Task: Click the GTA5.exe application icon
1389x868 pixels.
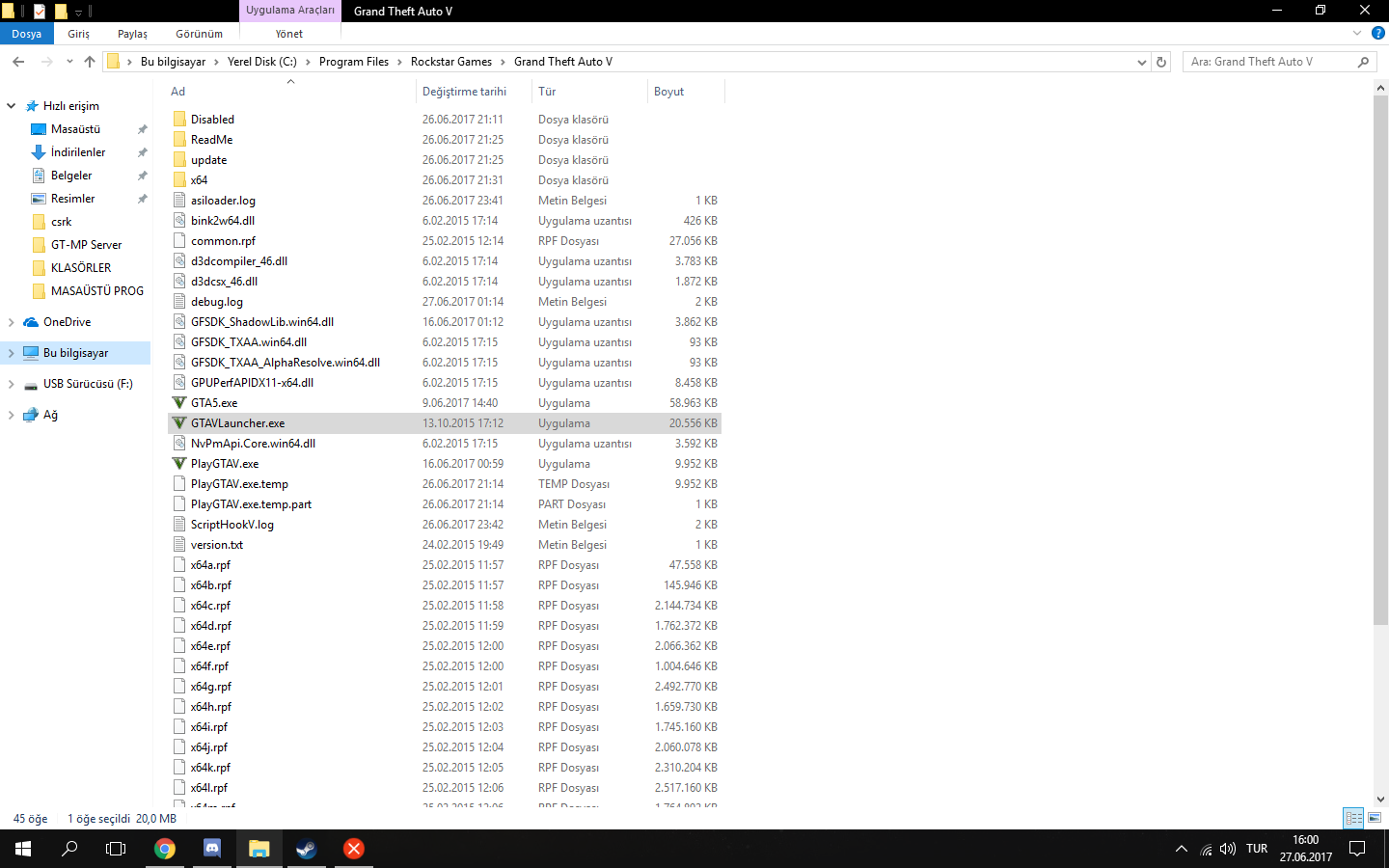Action: [x=179, y=403]
